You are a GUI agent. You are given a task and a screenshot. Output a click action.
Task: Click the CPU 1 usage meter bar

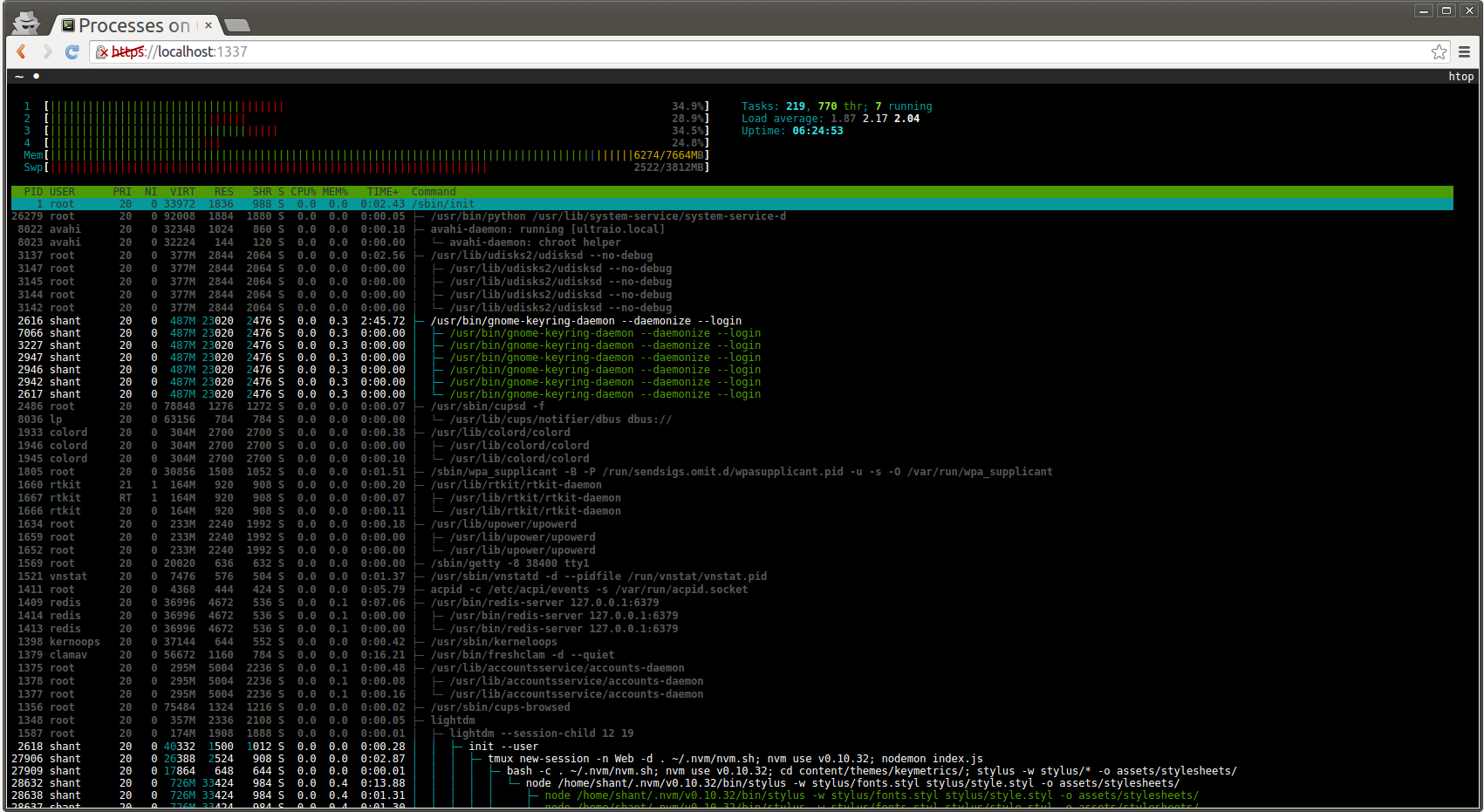pos(377,106)
